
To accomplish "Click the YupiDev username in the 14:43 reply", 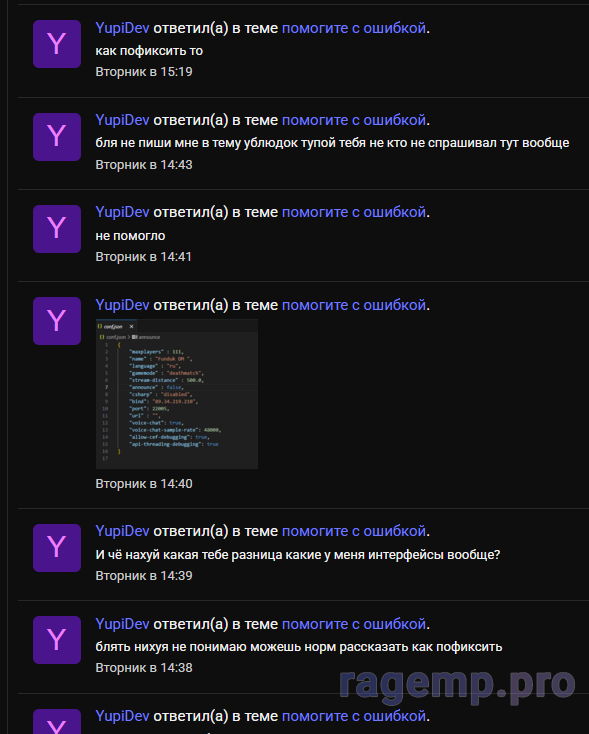I will tap(122, 120).
